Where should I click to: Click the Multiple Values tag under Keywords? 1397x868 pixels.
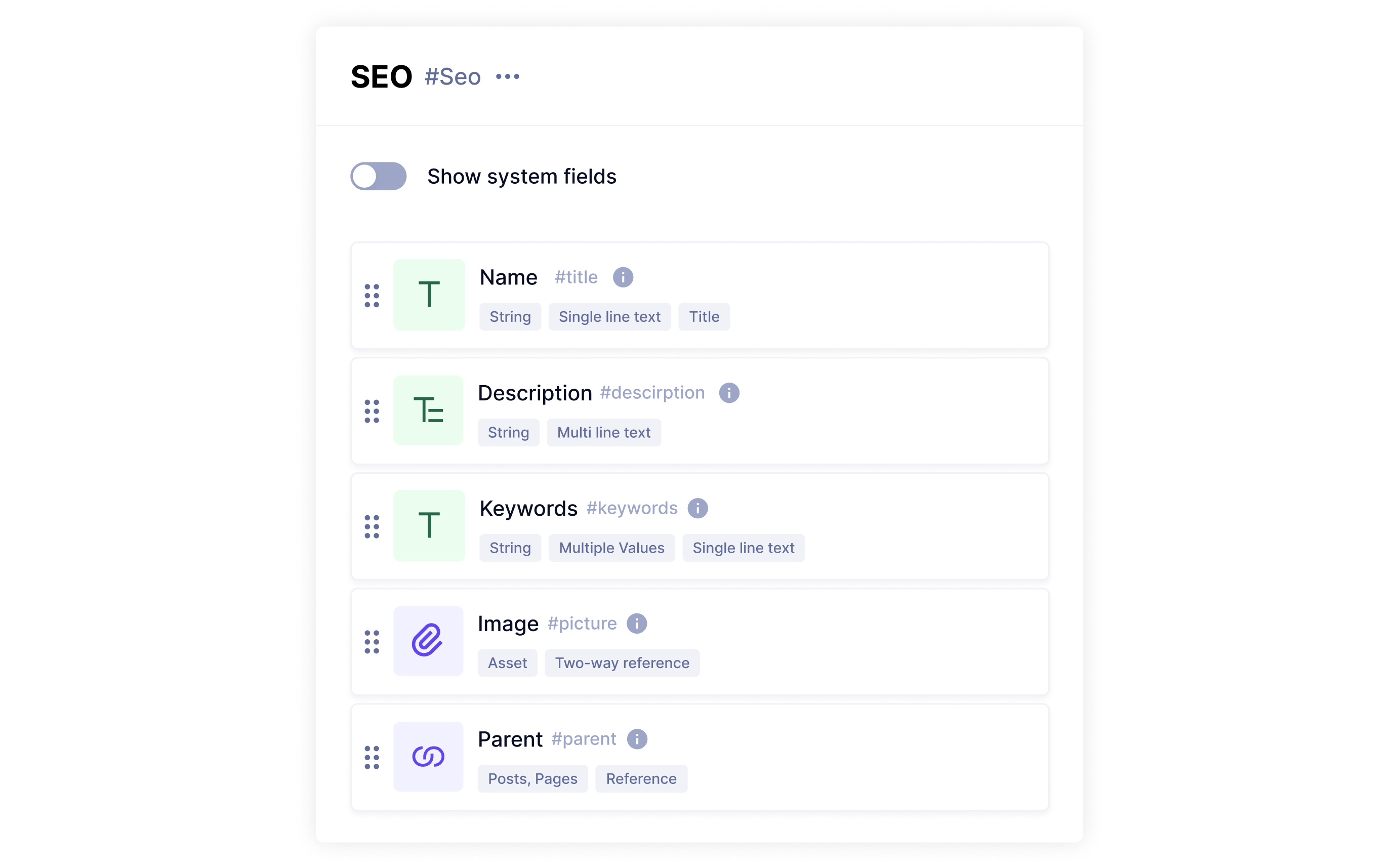[x=611, y=548]
